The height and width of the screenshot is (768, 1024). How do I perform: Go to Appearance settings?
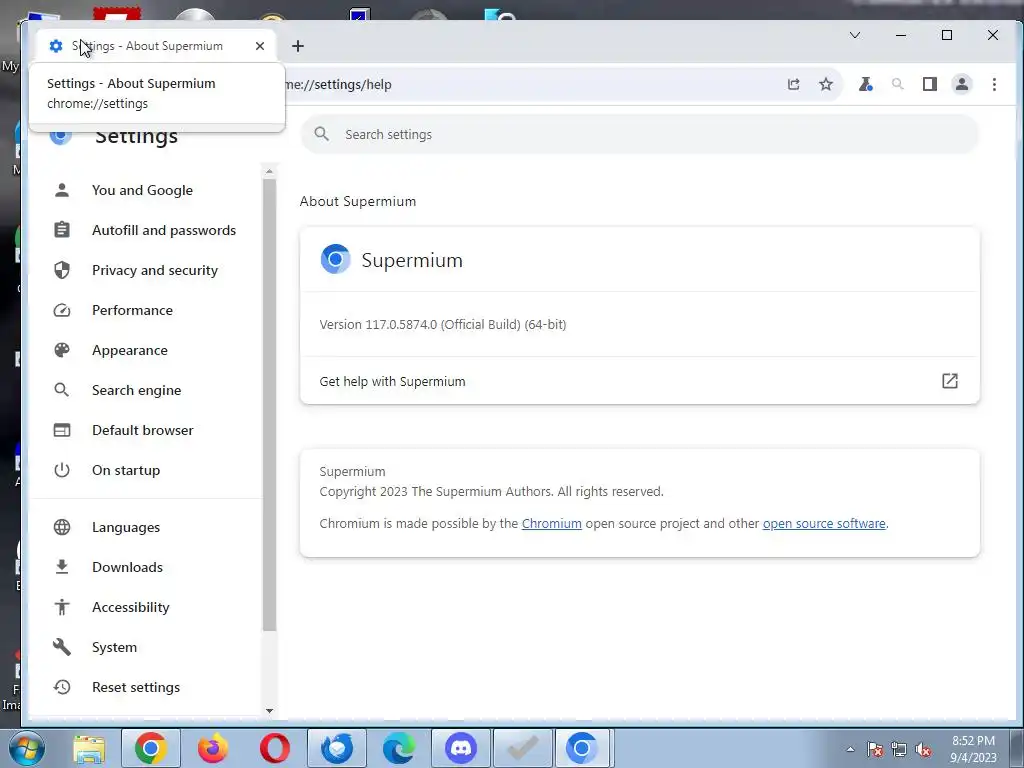click(x=129, y=350)
